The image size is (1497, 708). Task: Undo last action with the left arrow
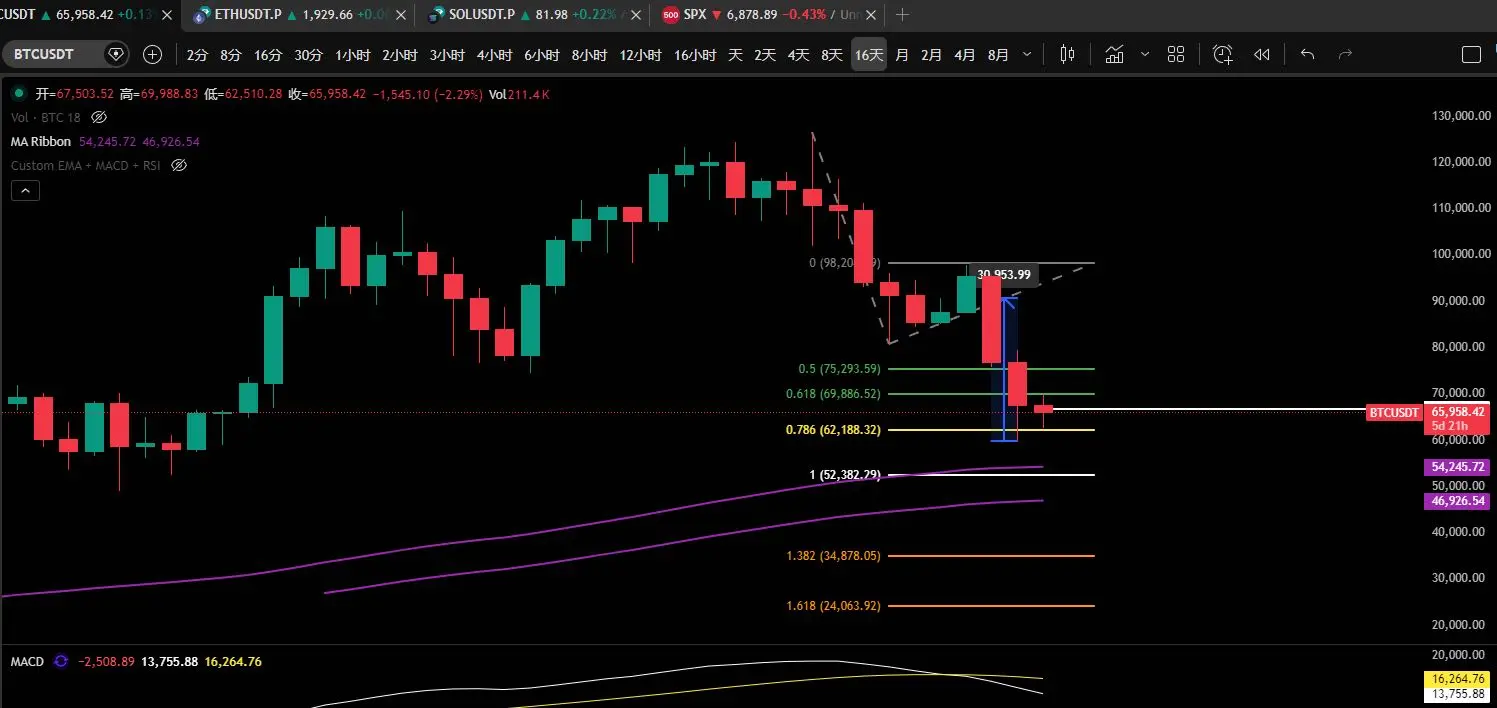coord(1307,55)
